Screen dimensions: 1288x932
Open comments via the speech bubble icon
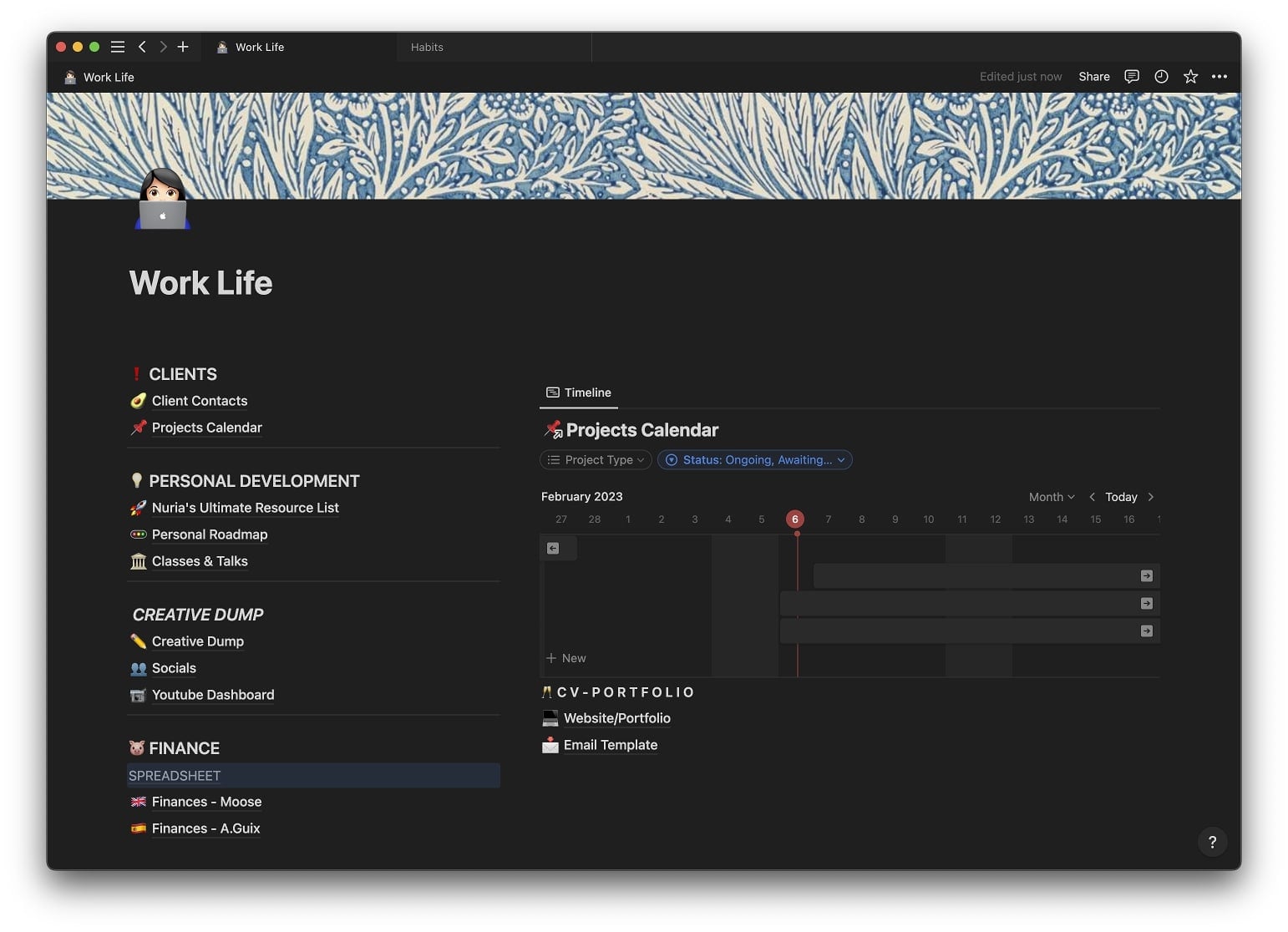pyautogui.click(x=1131, y=76)
